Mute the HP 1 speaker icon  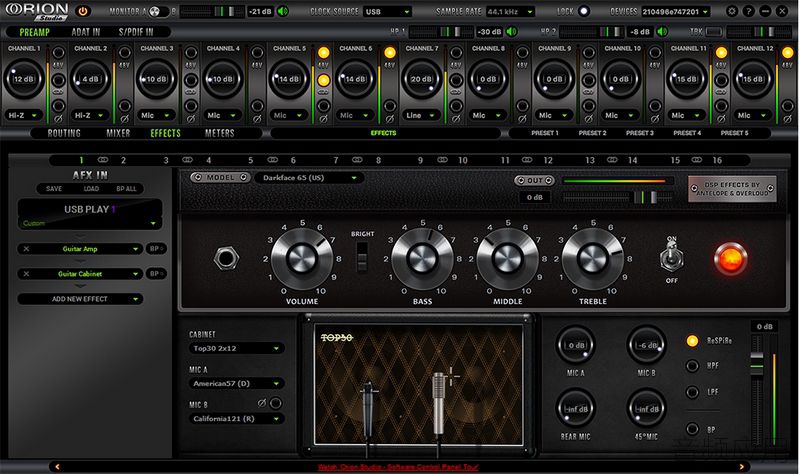pyautogui.click(x=511, y=32)
